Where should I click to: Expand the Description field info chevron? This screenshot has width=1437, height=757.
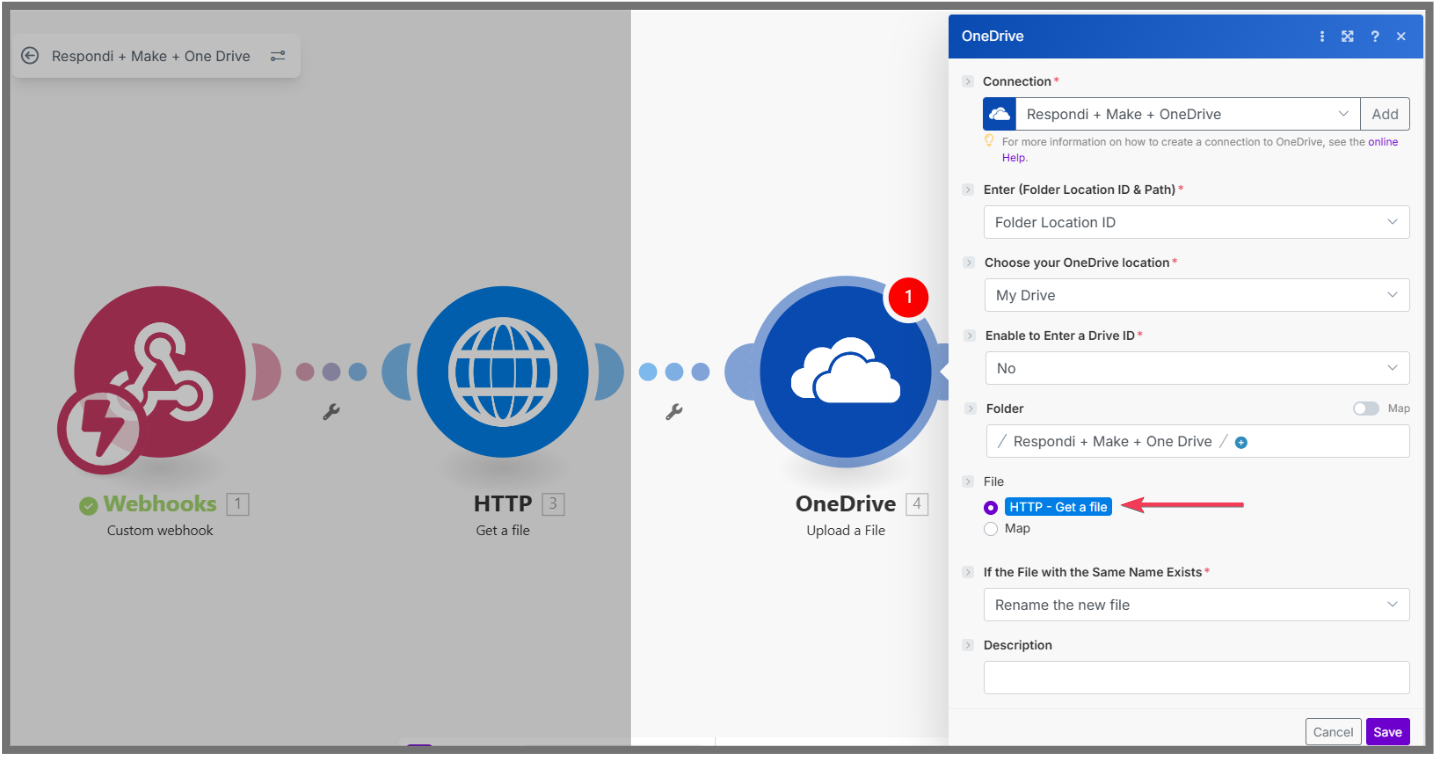967,645
